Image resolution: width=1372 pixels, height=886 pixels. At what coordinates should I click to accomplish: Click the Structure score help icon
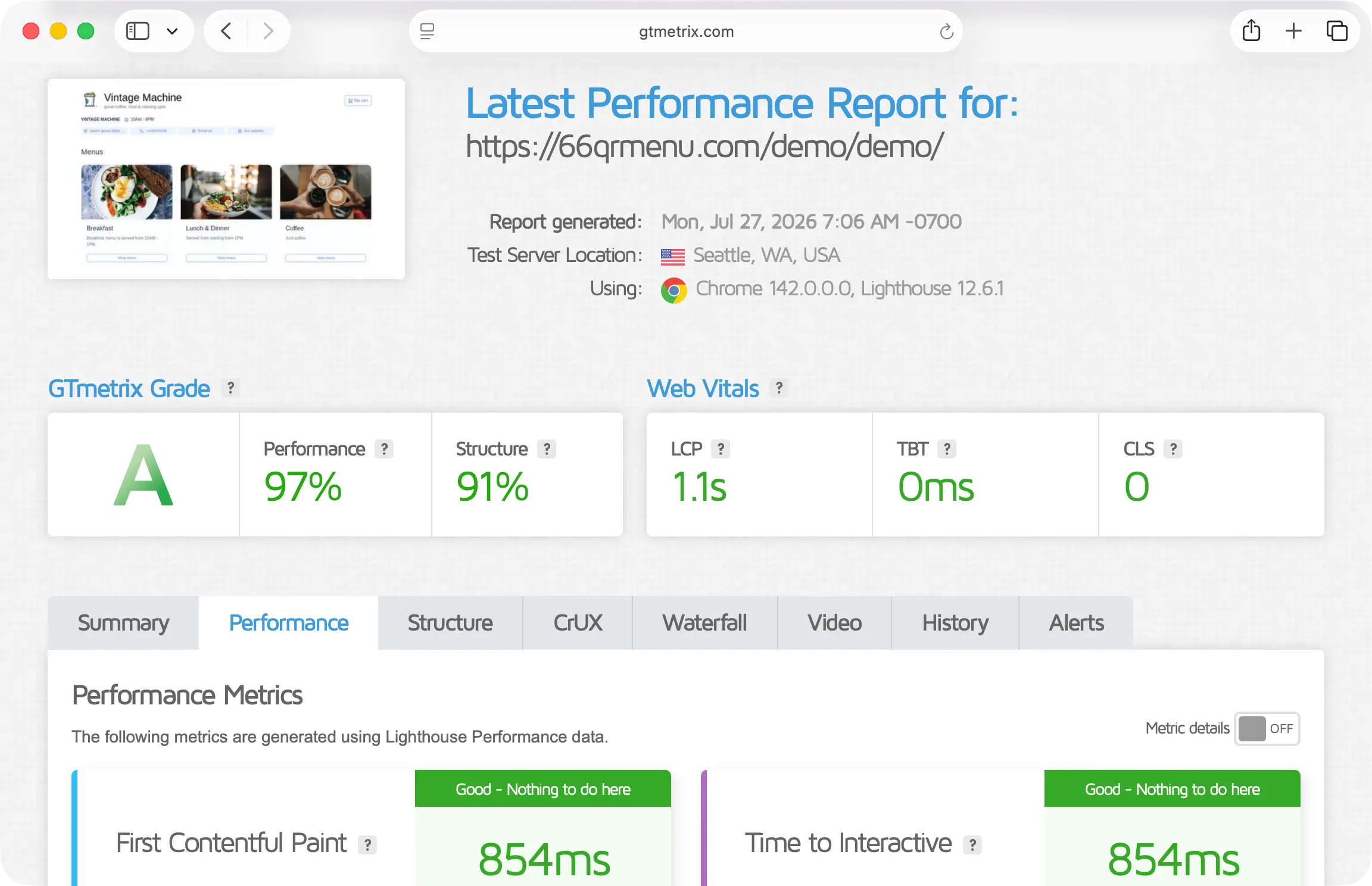(547, 449)
